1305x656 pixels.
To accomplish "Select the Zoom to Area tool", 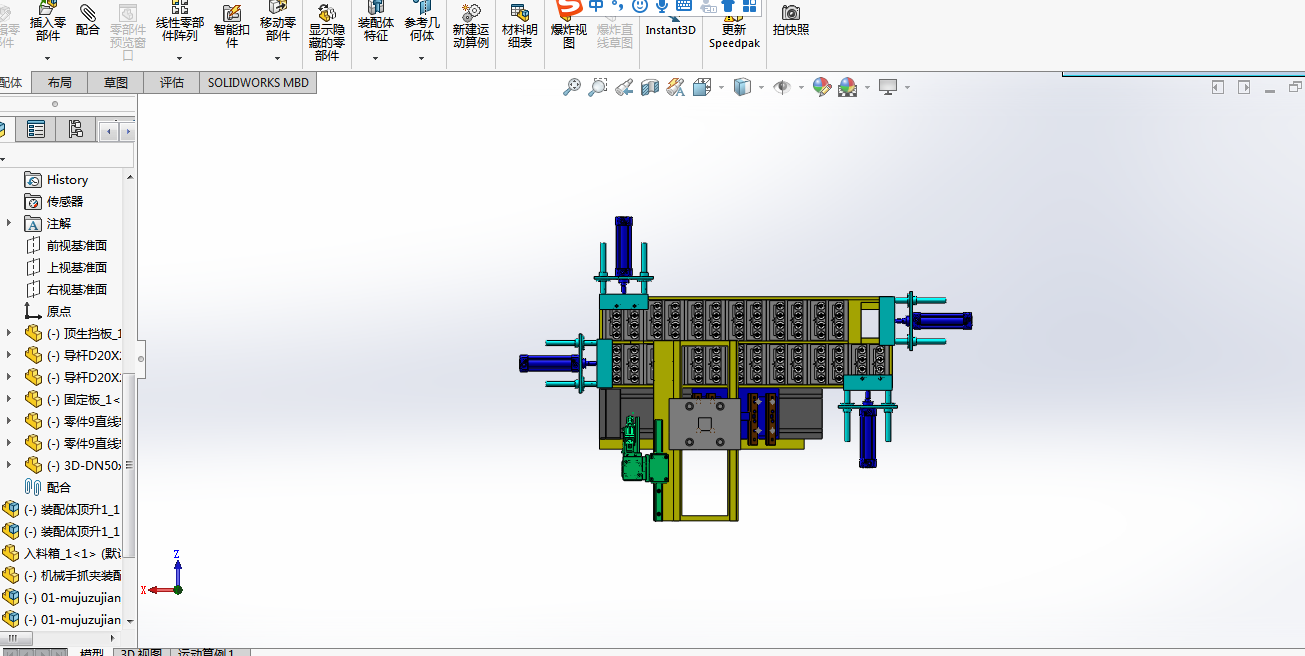I will (x=598, y=87).
